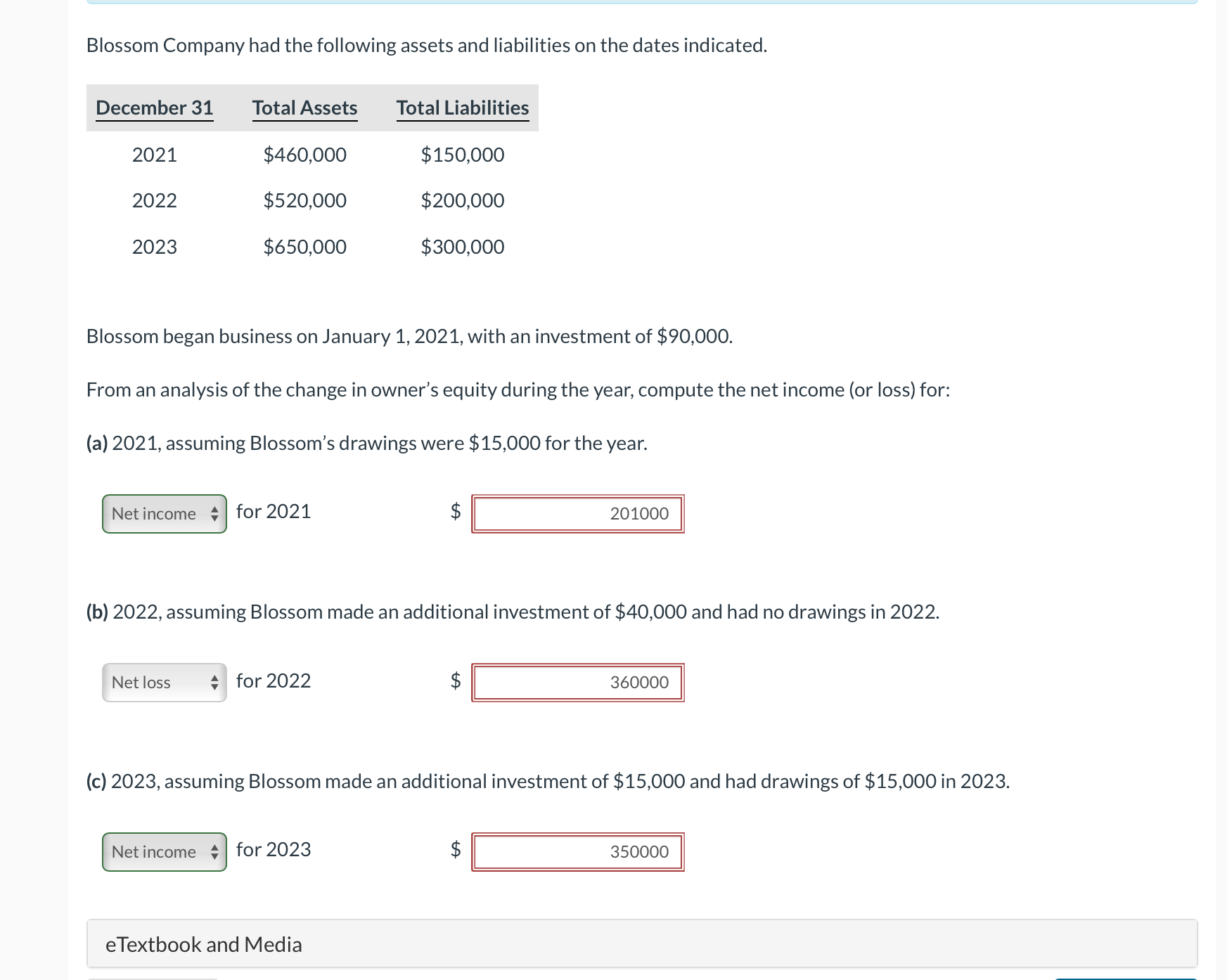This screenshot has width=1227, height=980.
Task: Open the Net income dropdown for 2021
Action: [x=164, y=514]
